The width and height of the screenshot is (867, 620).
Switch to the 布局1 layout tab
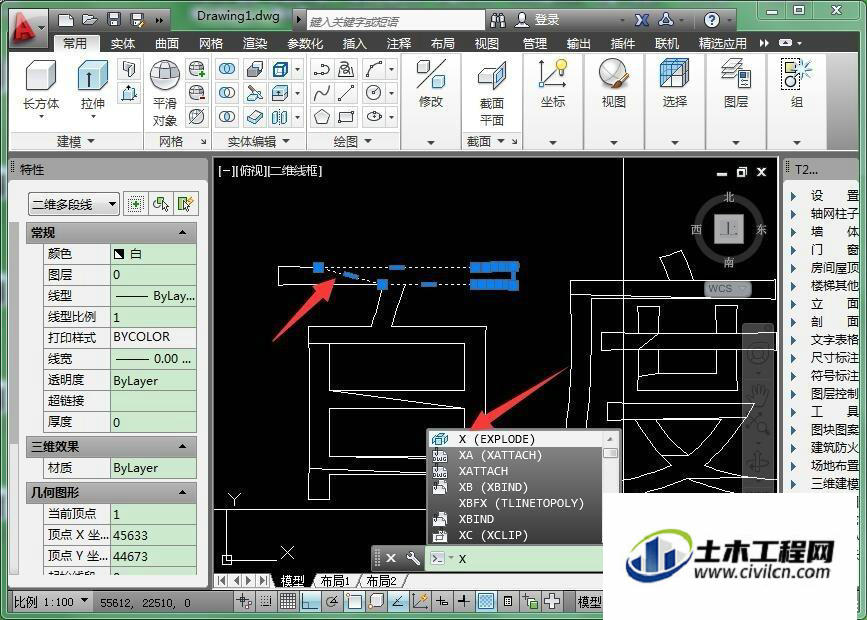pos(335,581)
